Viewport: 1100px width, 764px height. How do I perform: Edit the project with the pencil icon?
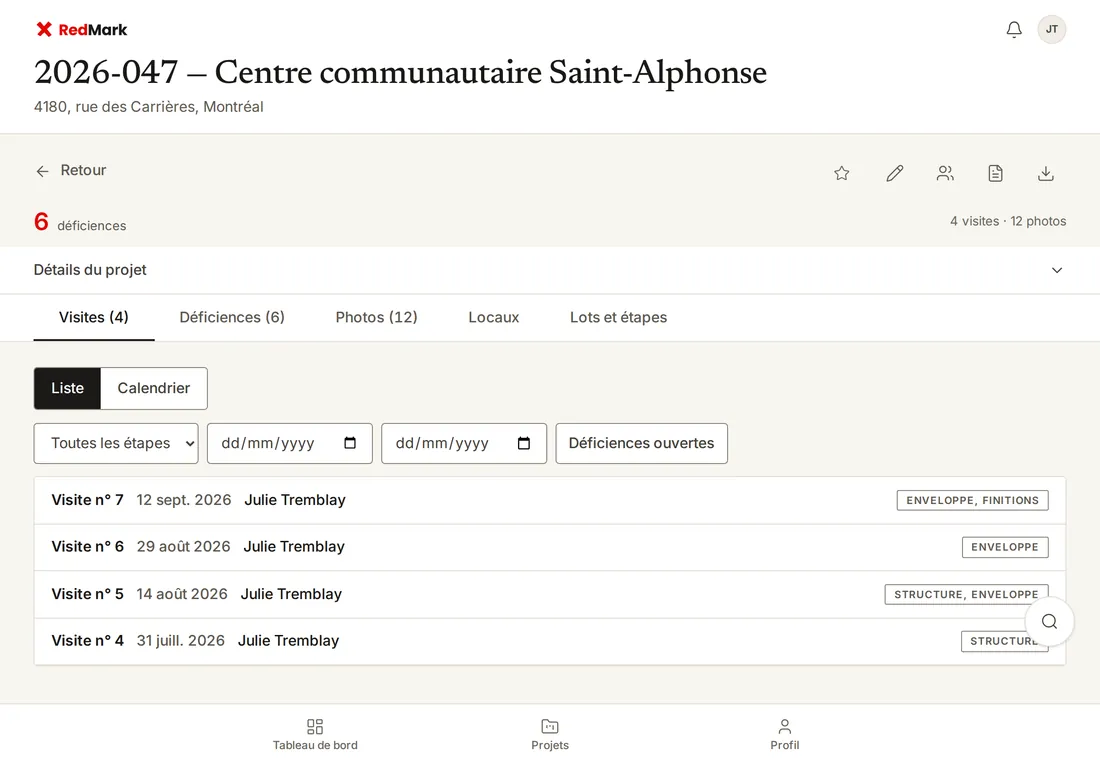click(894, 173)
